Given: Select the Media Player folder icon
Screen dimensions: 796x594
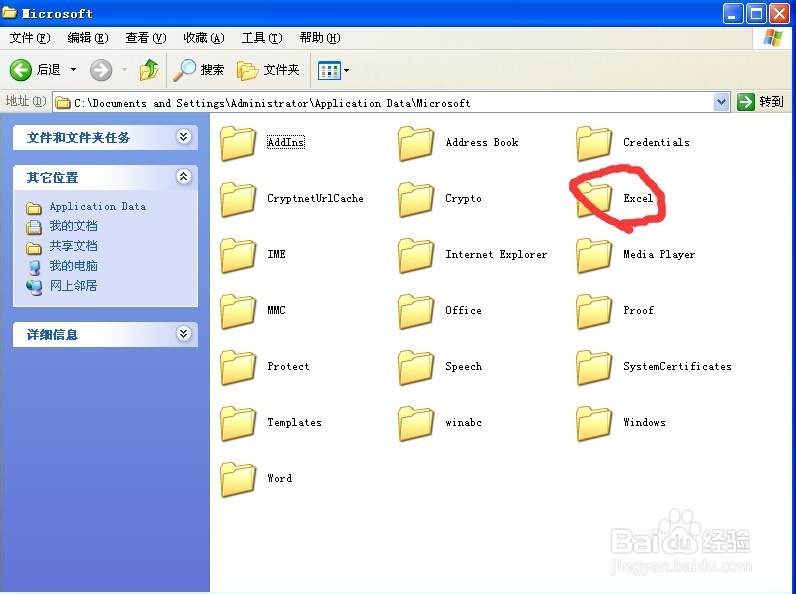Looking at the screenshot, I should [x=594, y=255].
